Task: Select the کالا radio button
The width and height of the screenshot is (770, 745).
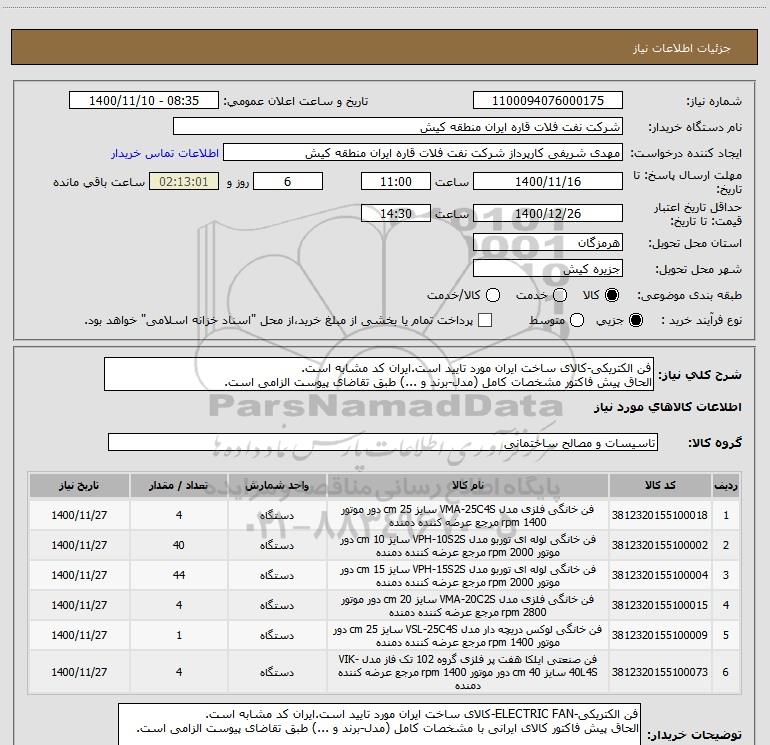Action: coord(612,295)
